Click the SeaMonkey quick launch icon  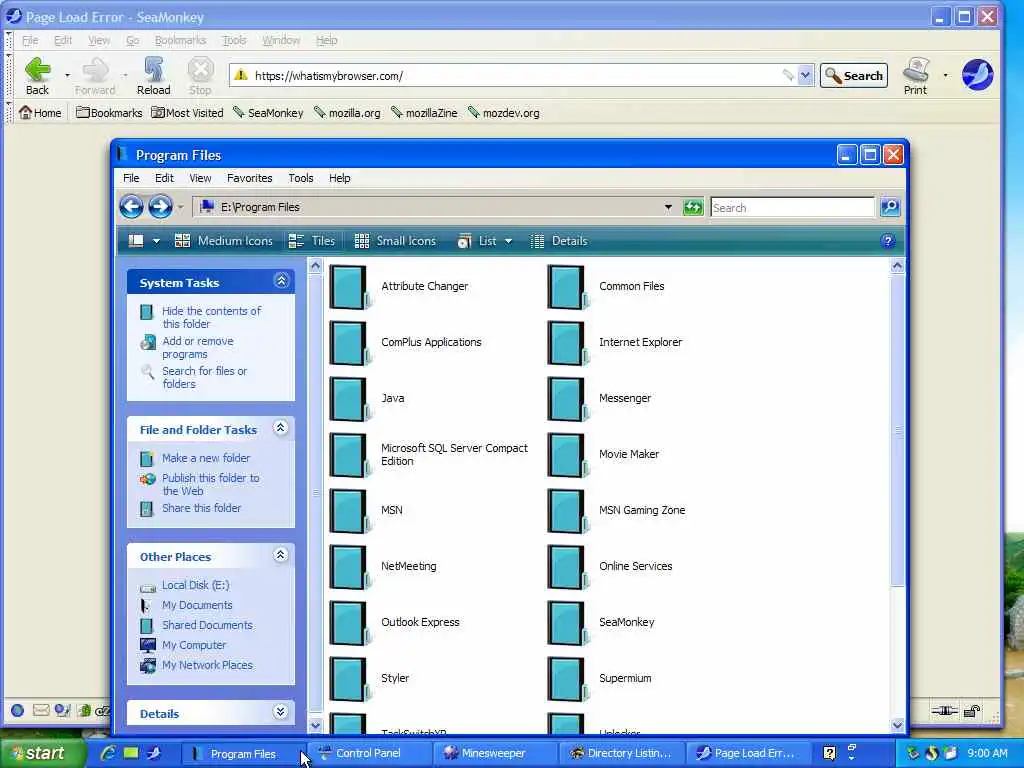154,753
